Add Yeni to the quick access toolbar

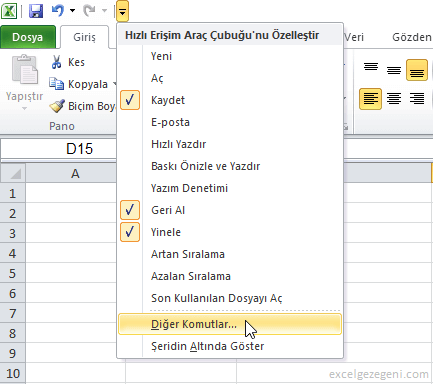click(x=230, y=56)
